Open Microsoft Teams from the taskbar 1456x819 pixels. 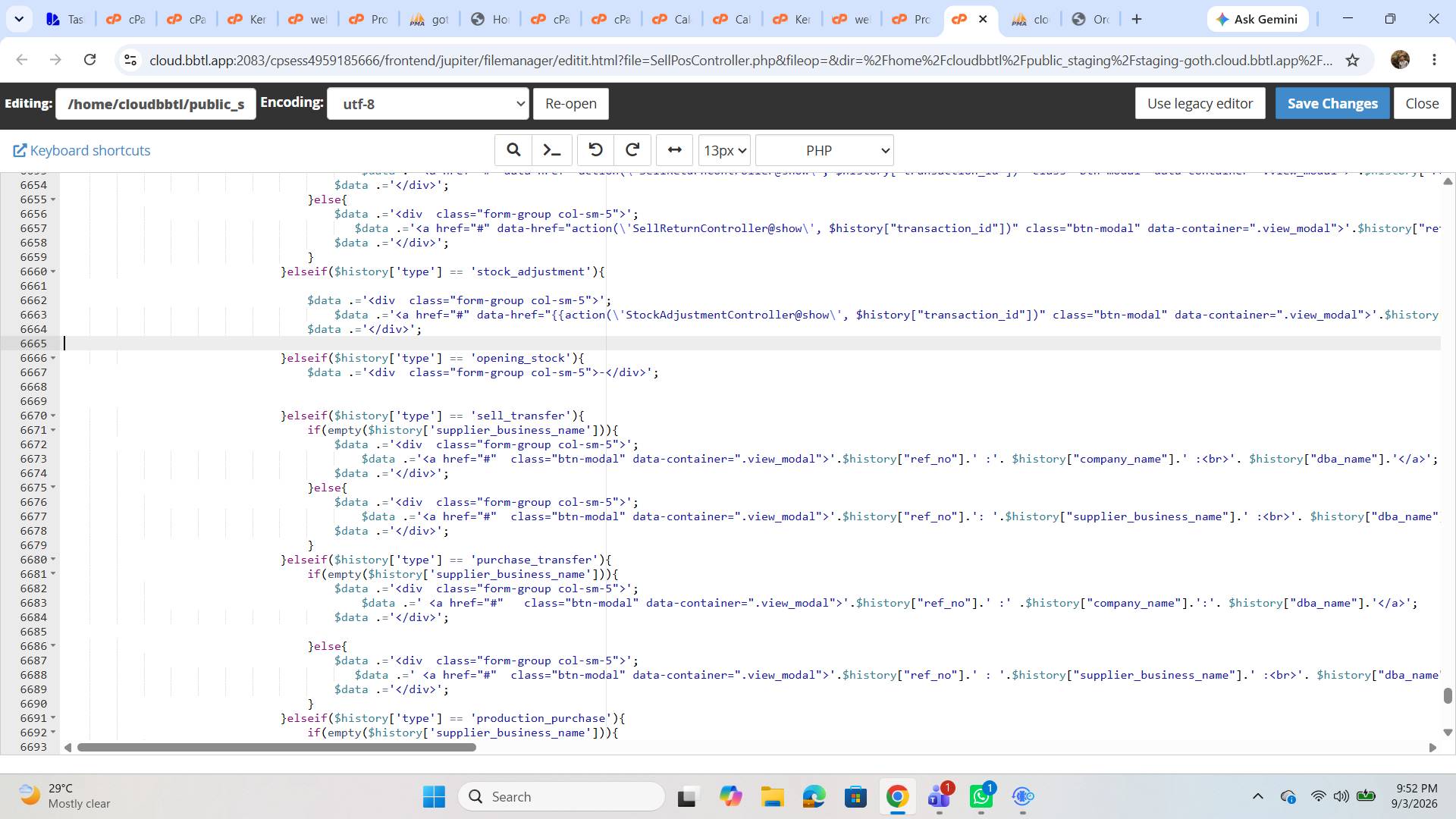point(939,796)
